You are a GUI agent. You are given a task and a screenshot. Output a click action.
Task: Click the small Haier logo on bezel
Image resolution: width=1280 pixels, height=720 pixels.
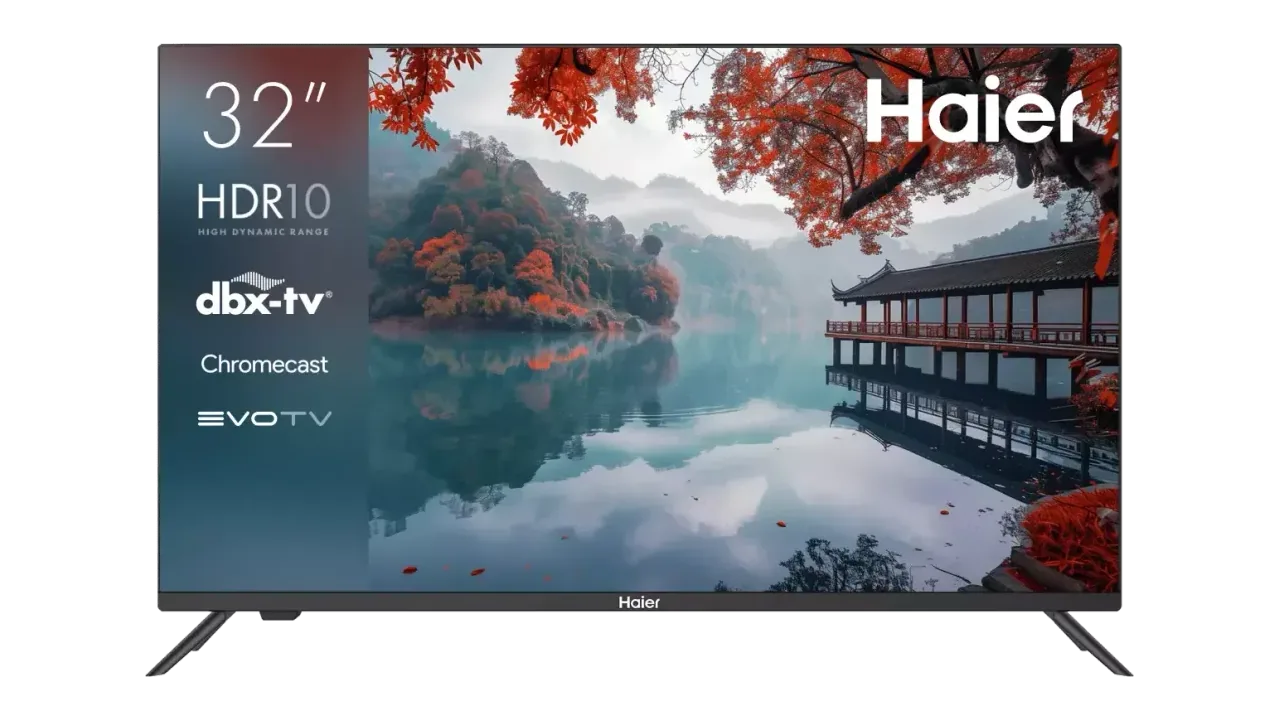click(639, 602)
